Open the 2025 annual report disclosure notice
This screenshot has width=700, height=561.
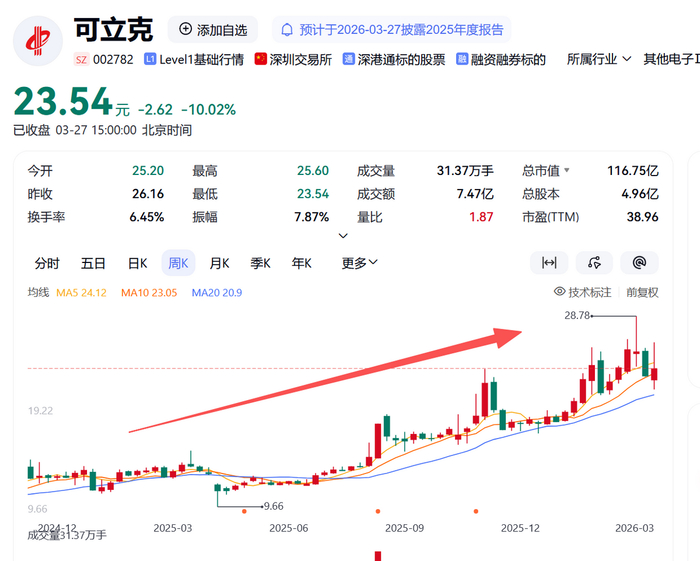[x=392, y=30]
